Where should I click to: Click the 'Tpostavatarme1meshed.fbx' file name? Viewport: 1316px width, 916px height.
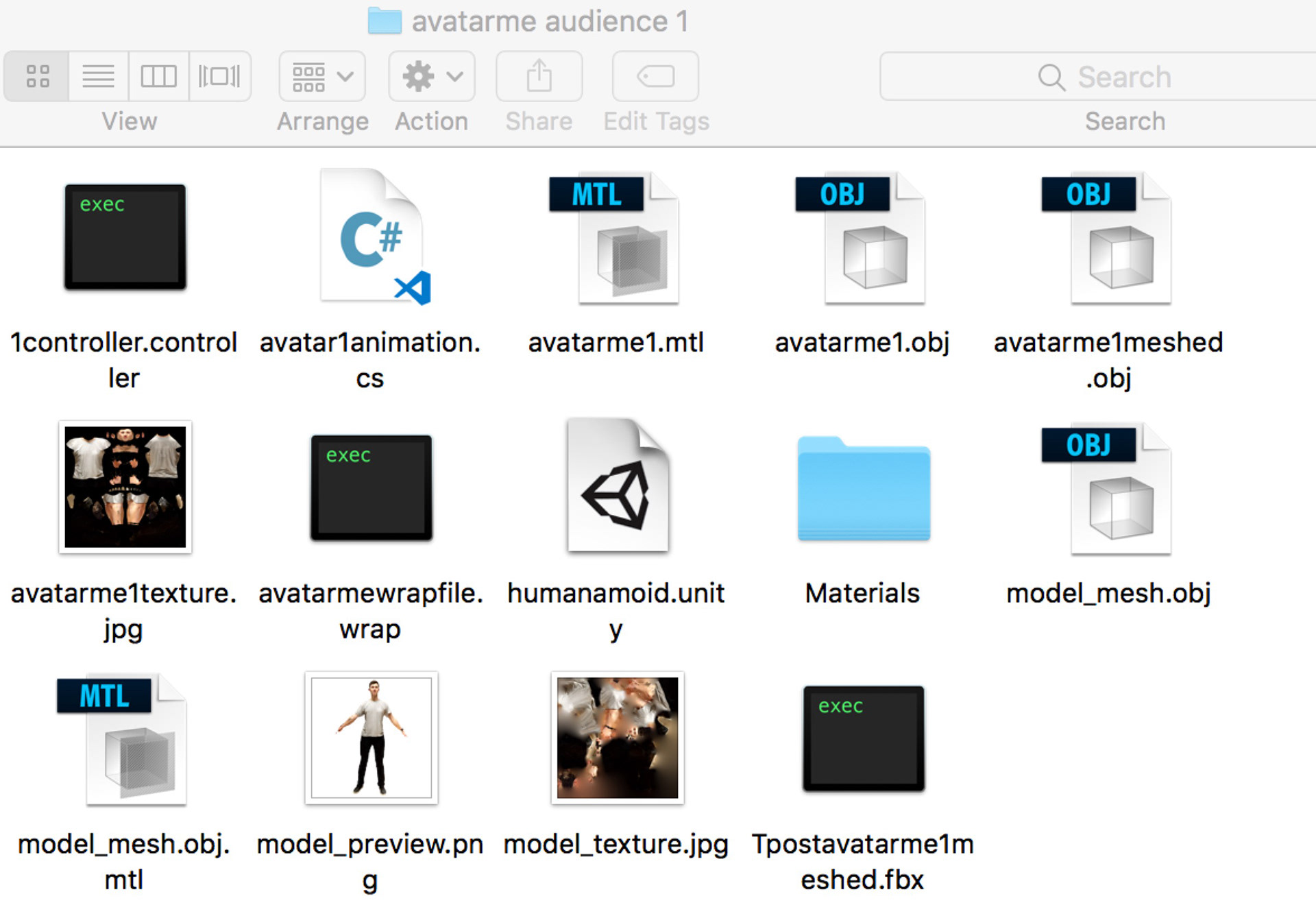[862, 862]
